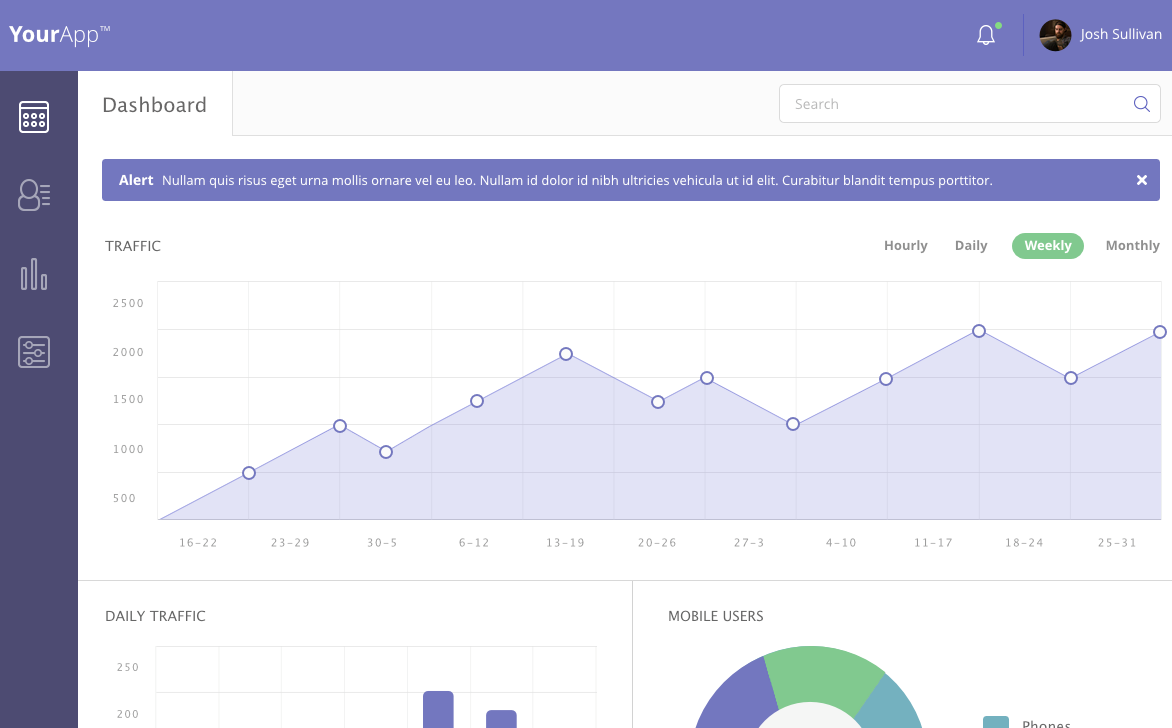Click the 16-22 week data point

pos(249,473)
